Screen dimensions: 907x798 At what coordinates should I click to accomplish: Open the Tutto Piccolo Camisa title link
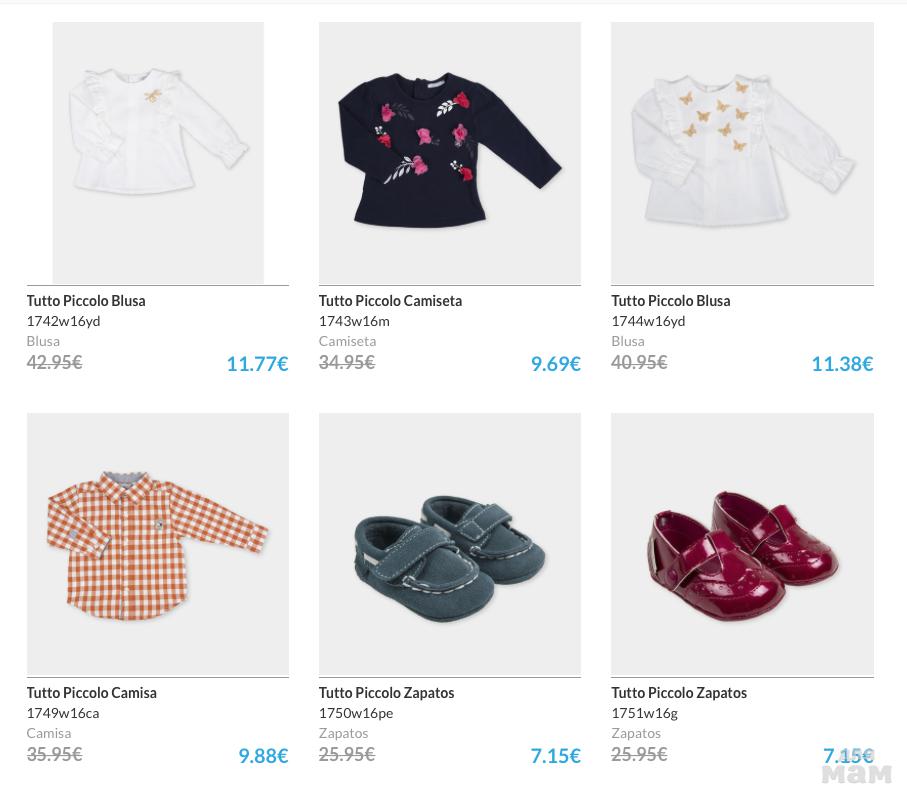(x=91, y=693)
